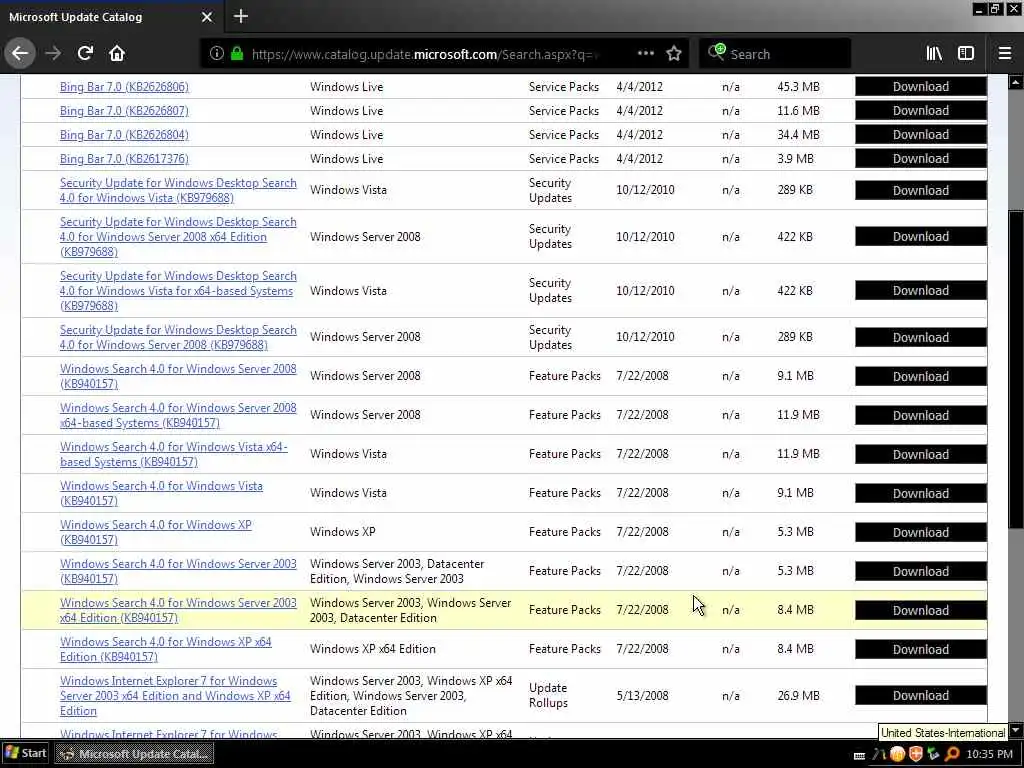Open the red security shield tray icon

(x=916, y=754)
